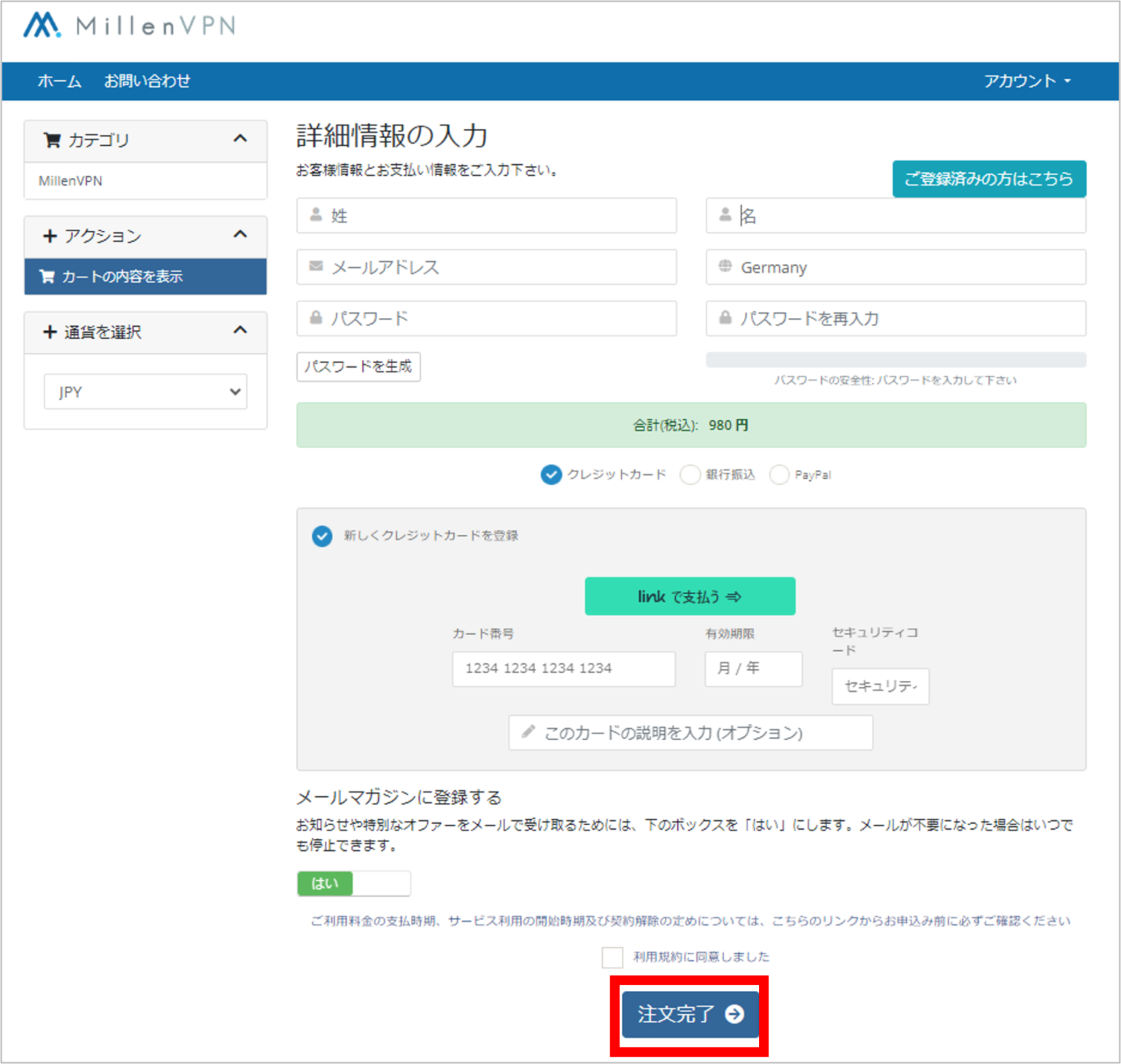The width and height of the screenshot is (1121, 1064).
Task: Switch the メールマガジン toggle off
Action: (x=381, y=883)
